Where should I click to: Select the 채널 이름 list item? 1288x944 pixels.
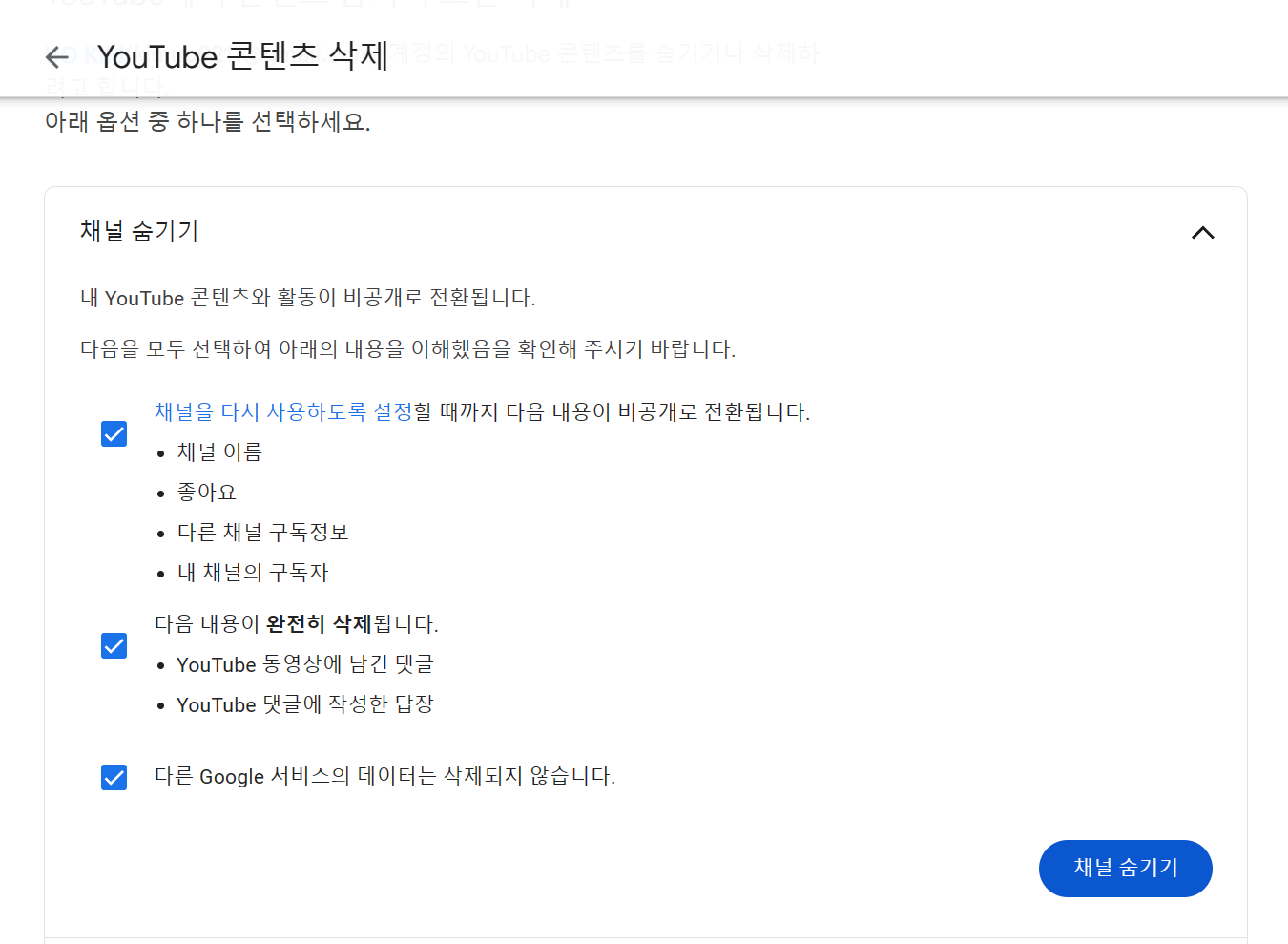click(x=219, y=452)
